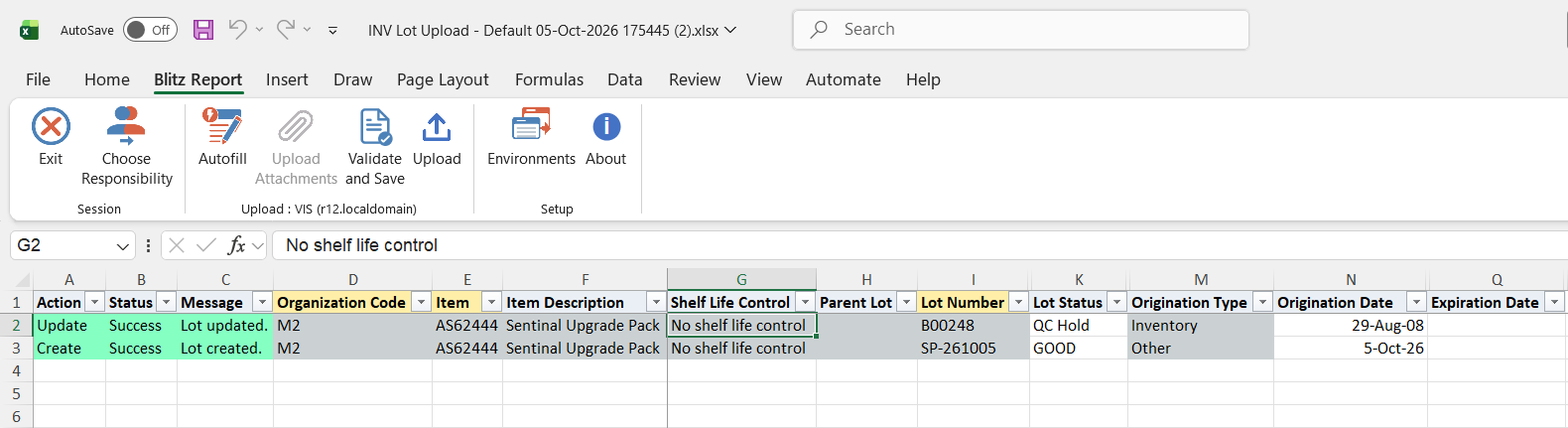Open Choose Responsibility
Screen dimensions: 1568x428
[126, 147]
